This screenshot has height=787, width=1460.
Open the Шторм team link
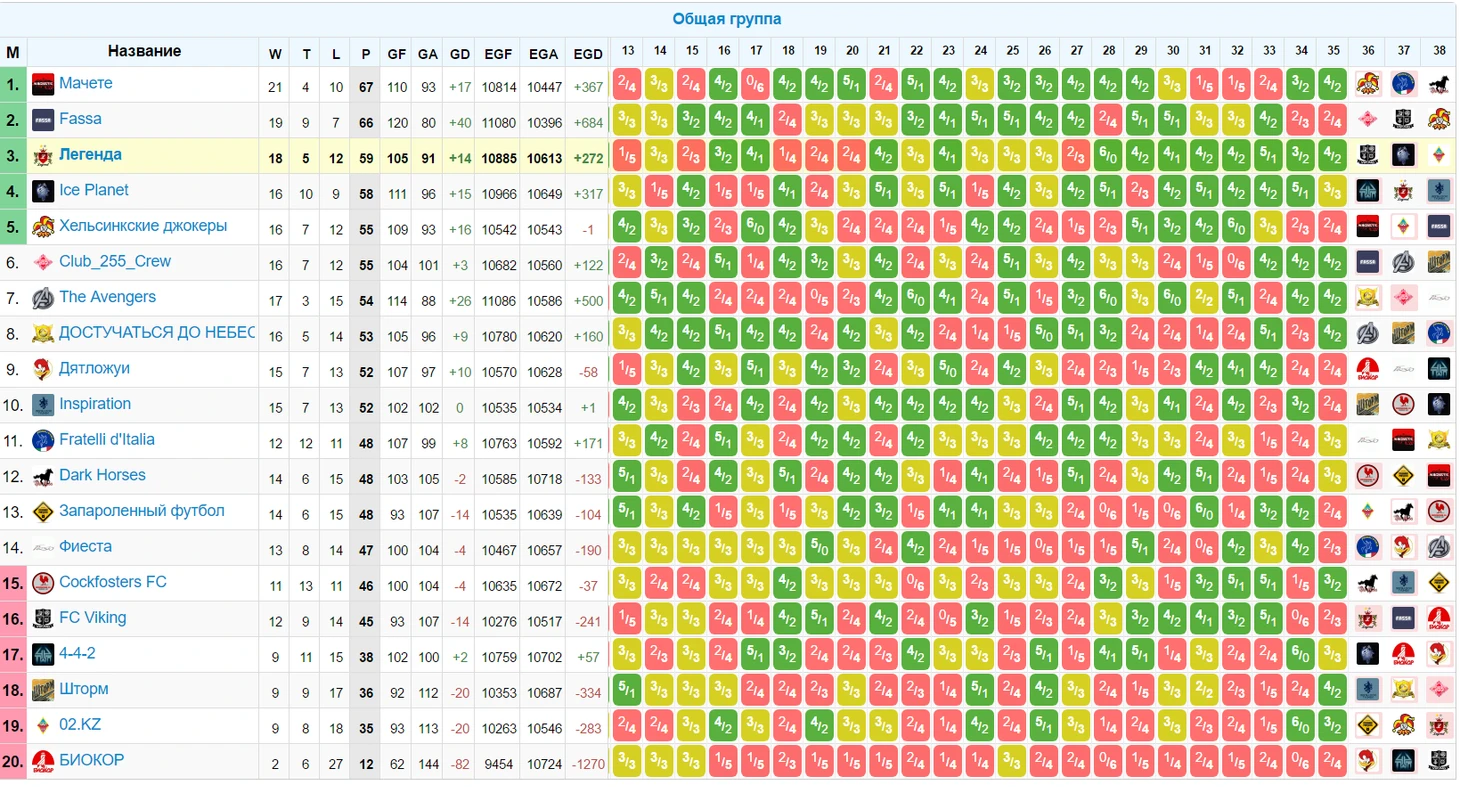point(84,689)
